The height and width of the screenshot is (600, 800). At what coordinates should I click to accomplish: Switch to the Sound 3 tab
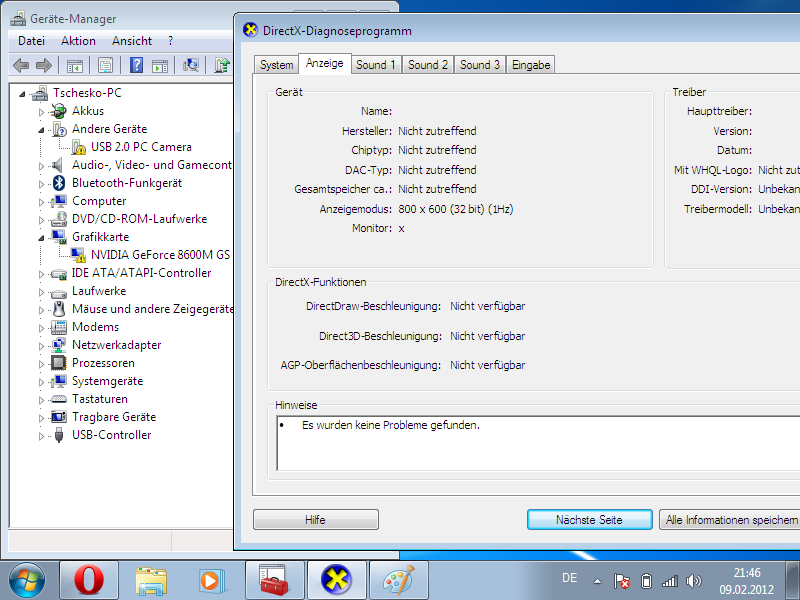click(x=480, y=65)
